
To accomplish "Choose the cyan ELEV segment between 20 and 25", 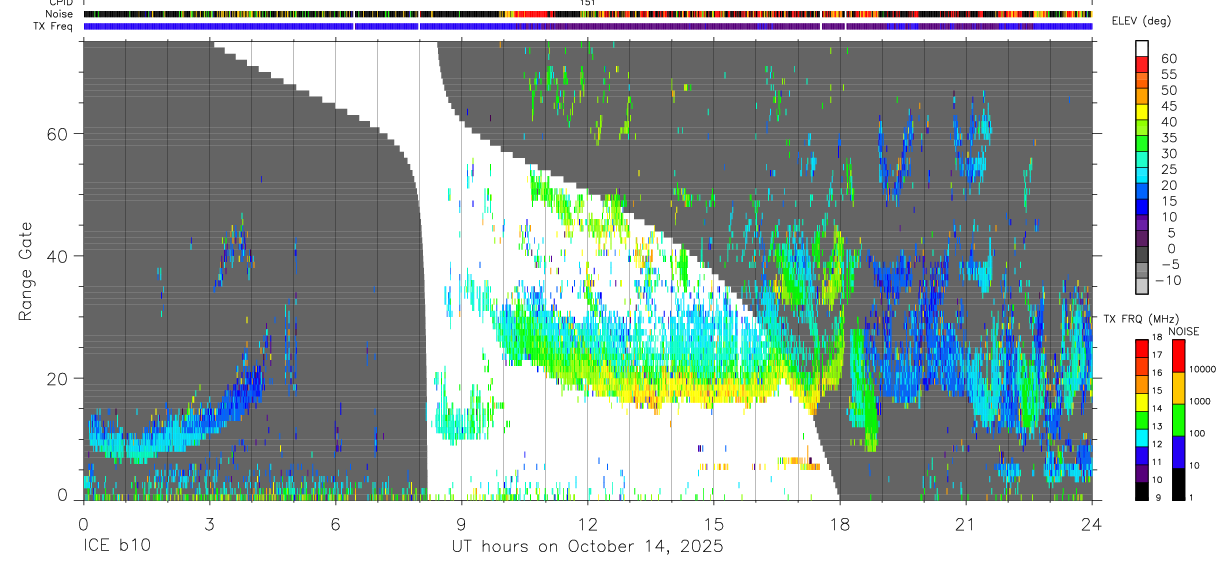I will (x=1142, y=175).
